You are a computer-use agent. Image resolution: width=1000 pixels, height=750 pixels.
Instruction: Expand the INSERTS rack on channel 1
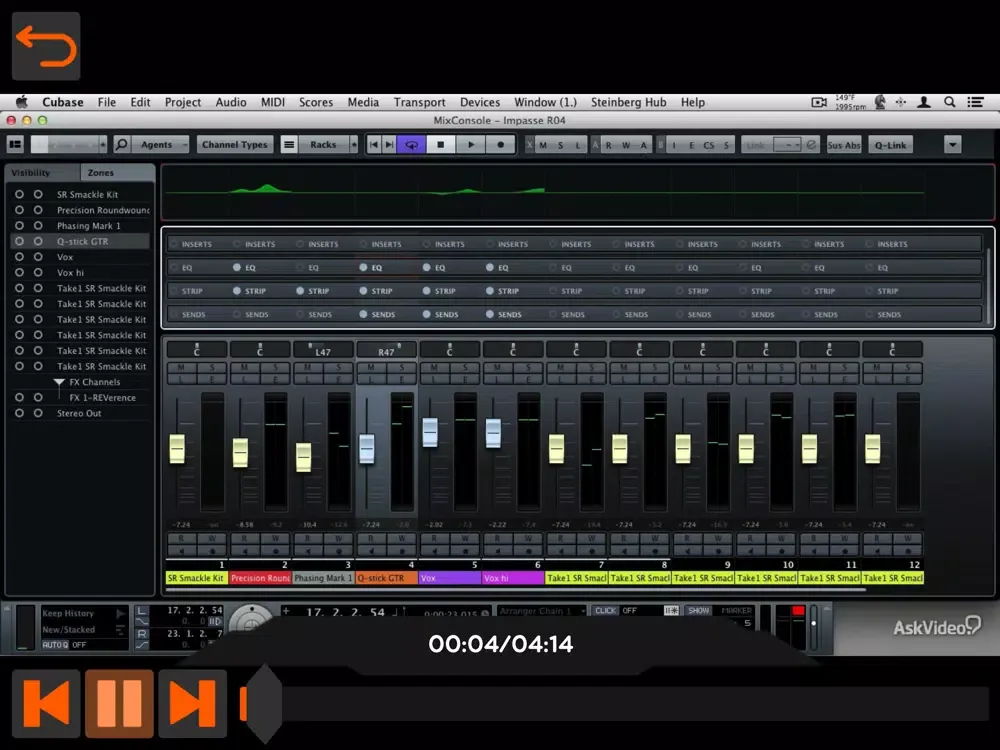click(x=196, y=244)
